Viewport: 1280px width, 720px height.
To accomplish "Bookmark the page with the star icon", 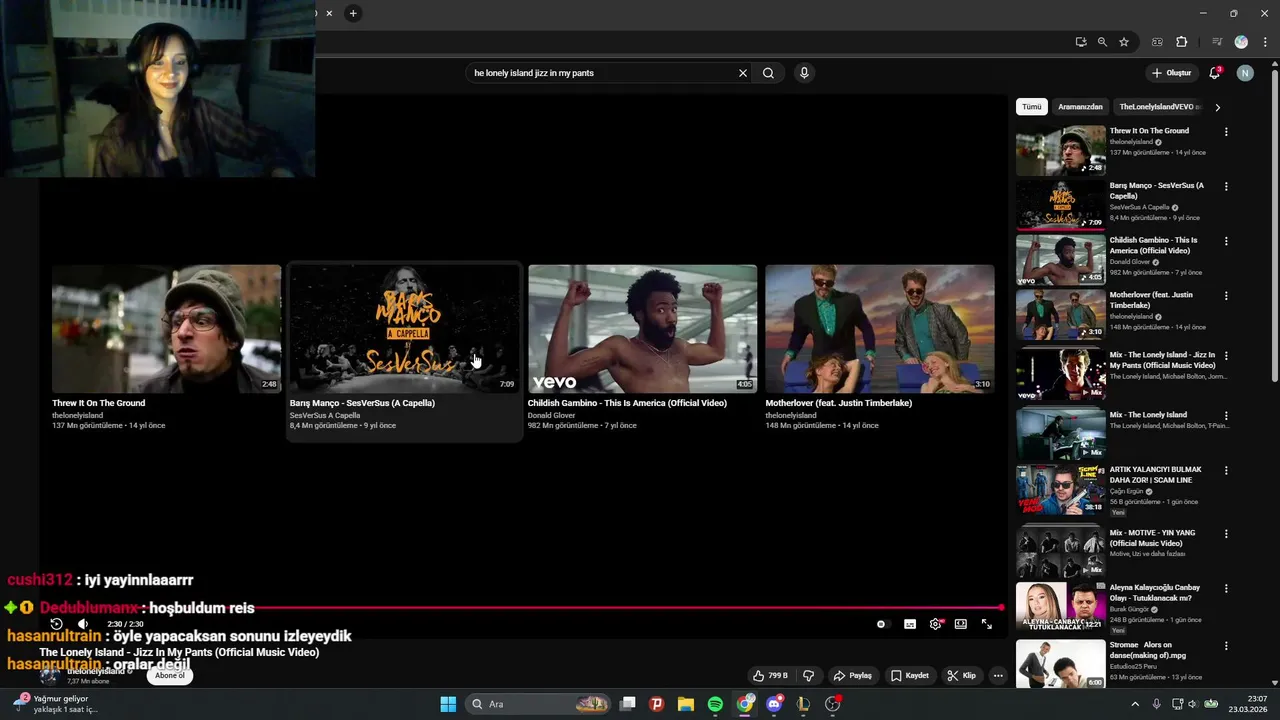I will point(1124,42).
